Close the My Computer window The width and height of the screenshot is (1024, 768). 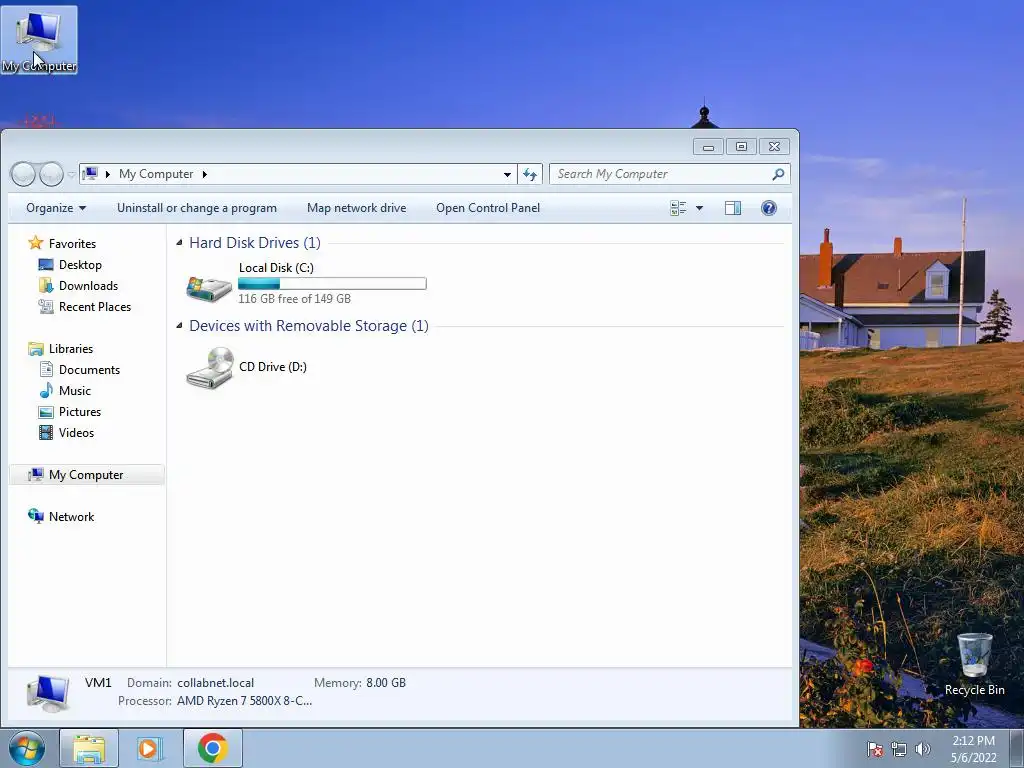(775, 147)
